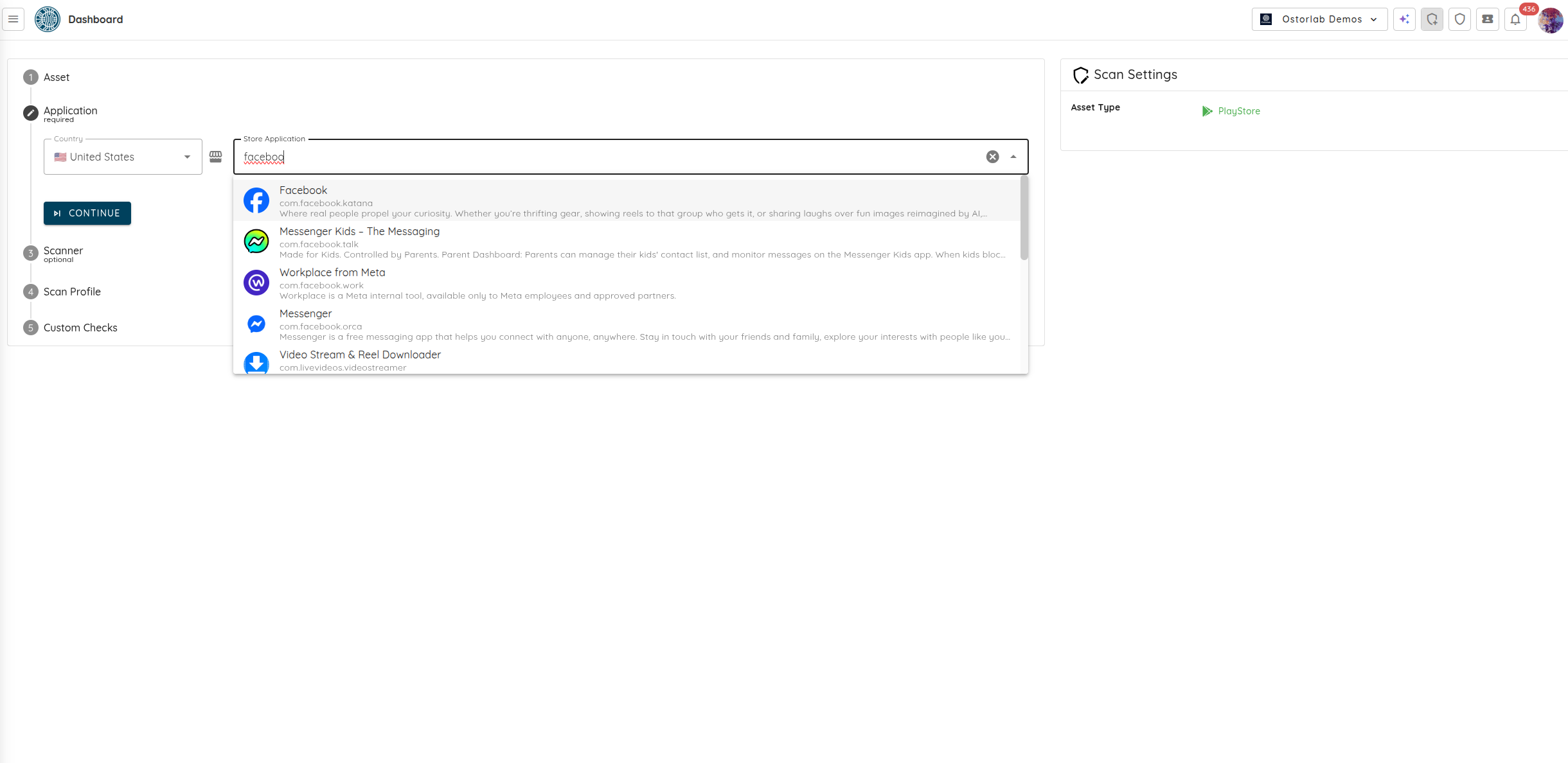
Task: Clear the Store Application search field
Action: (992, 156)
